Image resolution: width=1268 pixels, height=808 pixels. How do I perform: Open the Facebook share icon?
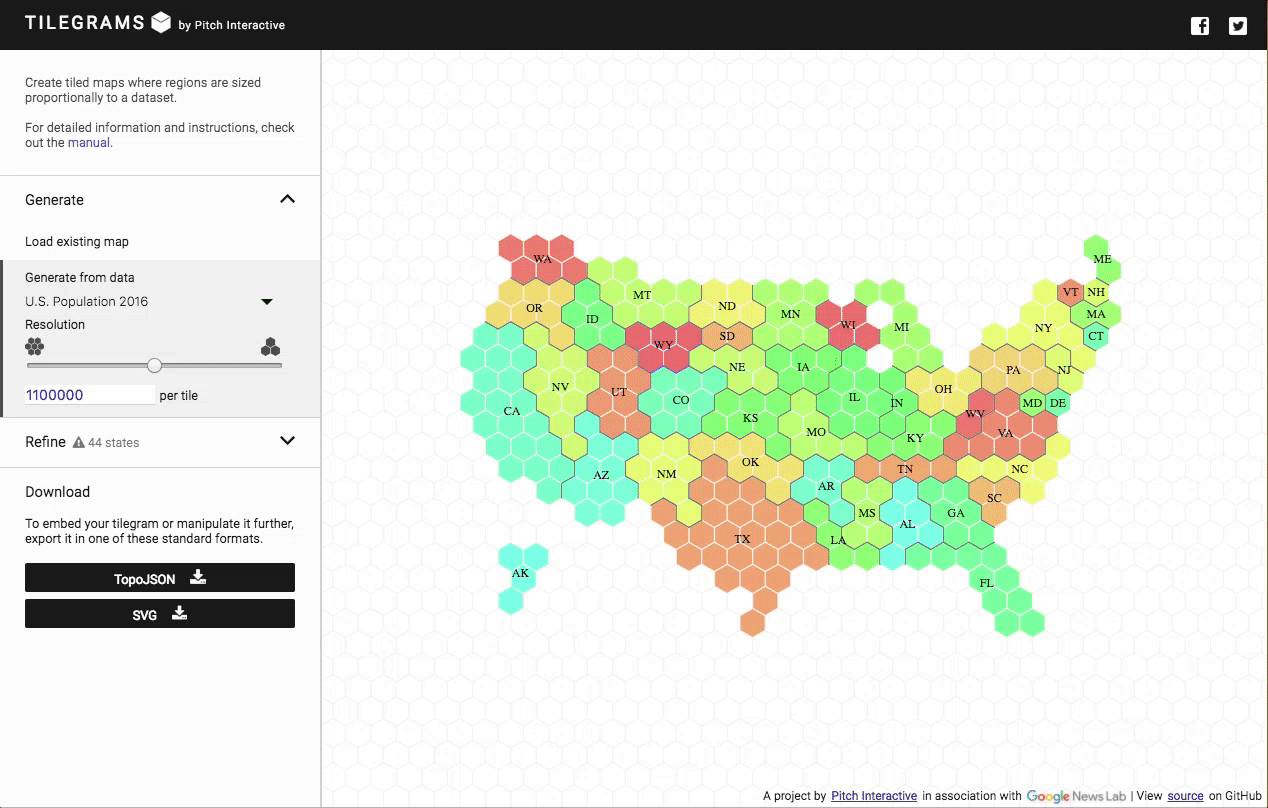pyautogui.click(x=1200, y=26)
